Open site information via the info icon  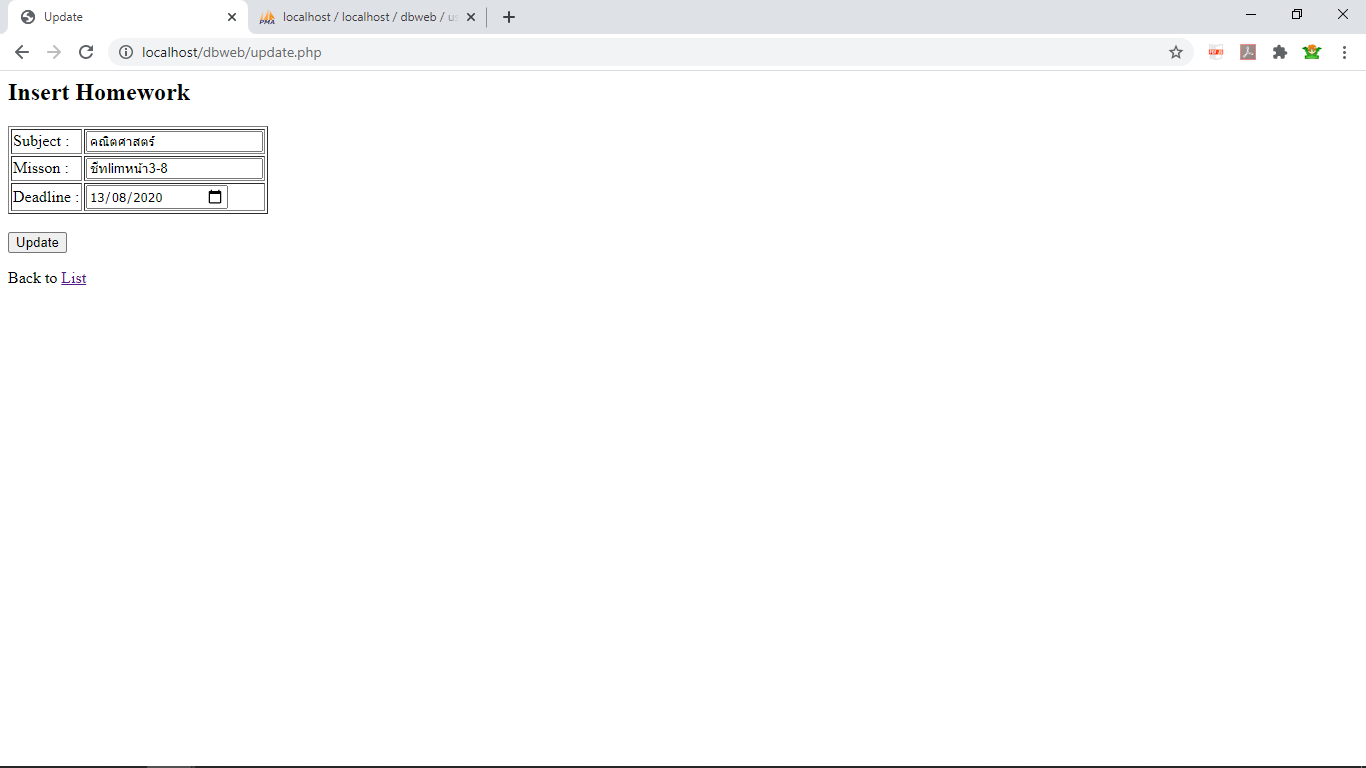tap(125, 52)
